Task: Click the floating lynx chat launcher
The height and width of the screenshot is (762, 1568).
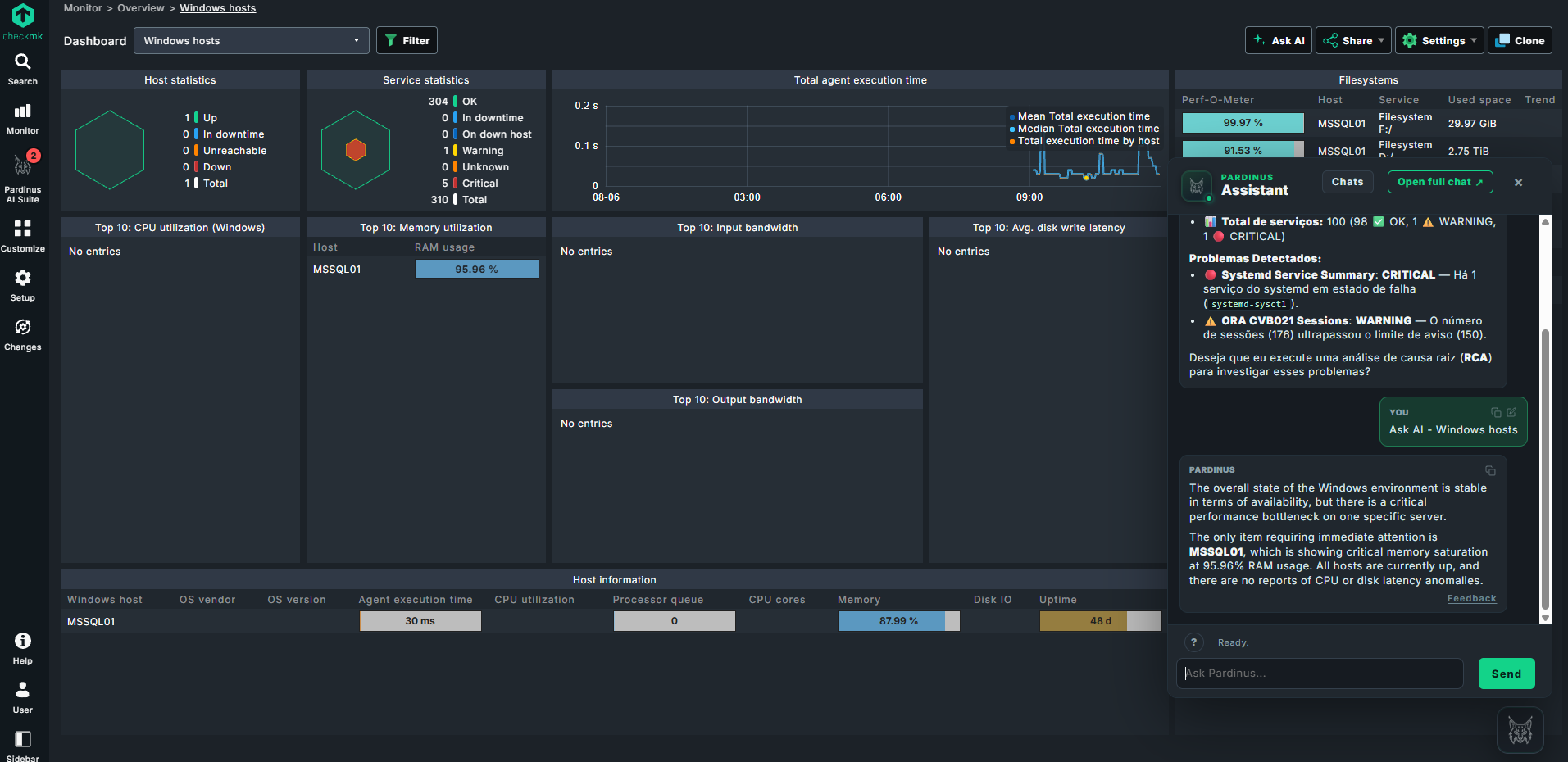Action: pyautogui.click(x=1520, y=730)
